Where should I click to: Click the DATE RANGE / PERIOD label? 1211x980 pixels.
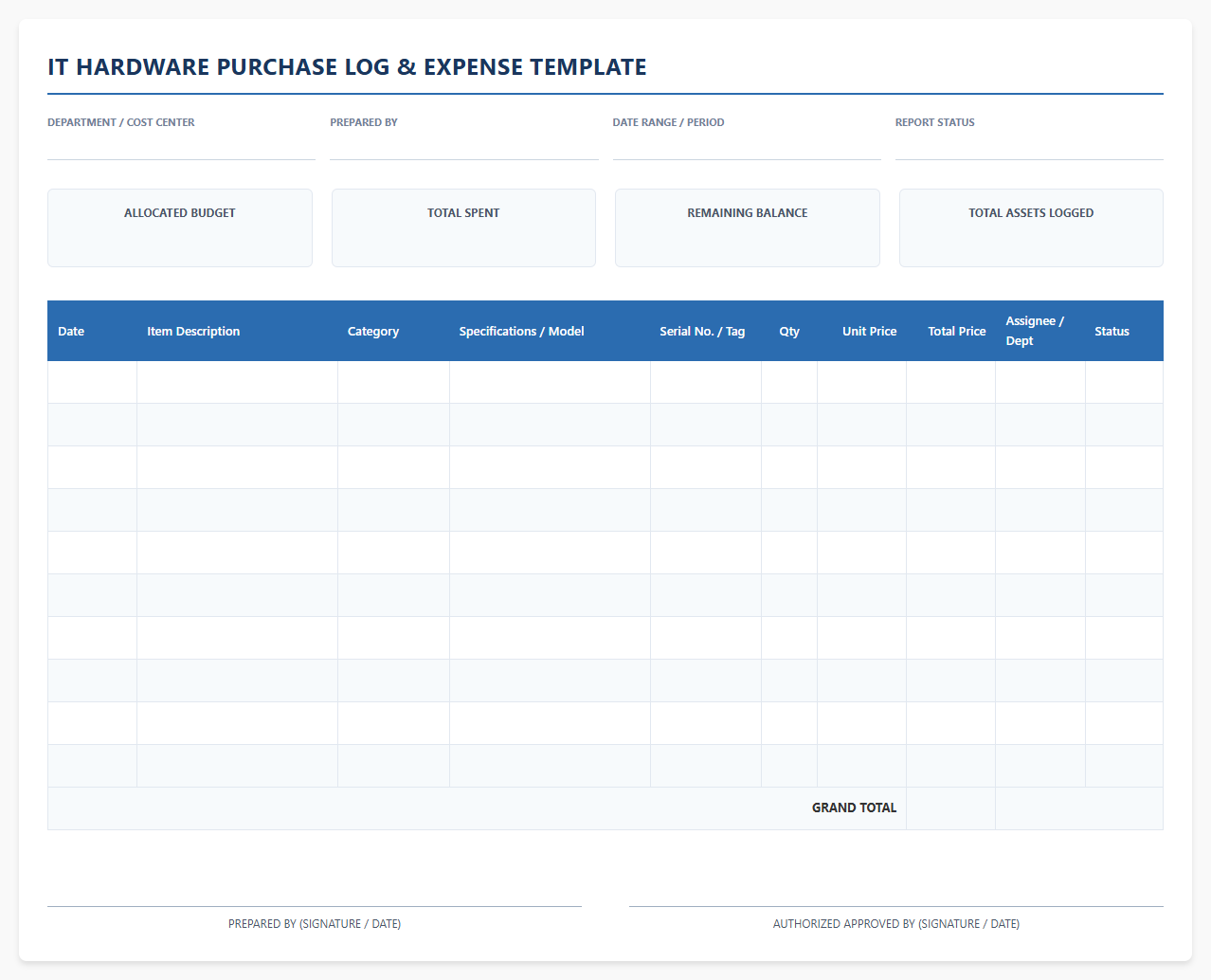668,122
